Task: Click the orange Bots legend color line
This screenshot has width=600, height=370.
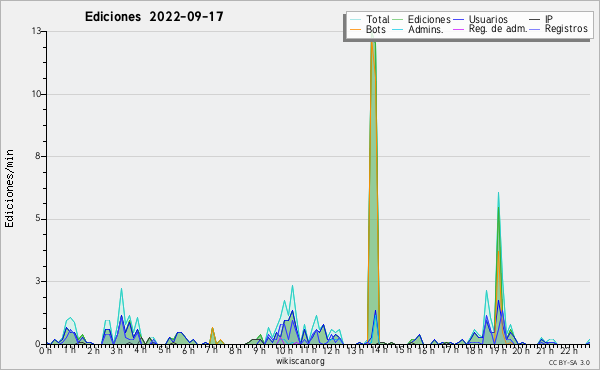Action: (355, 29)
